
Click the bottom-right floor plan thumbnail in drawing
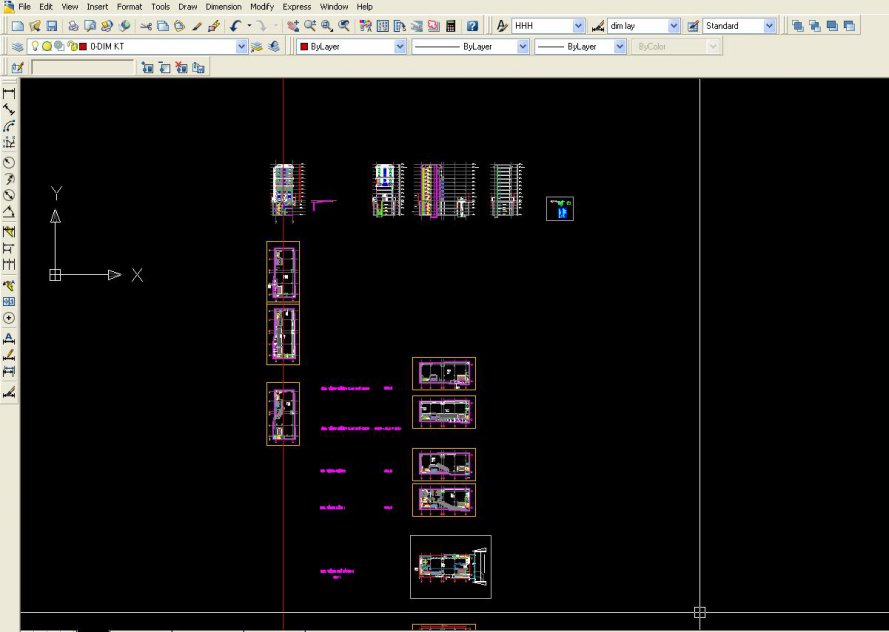450,567
